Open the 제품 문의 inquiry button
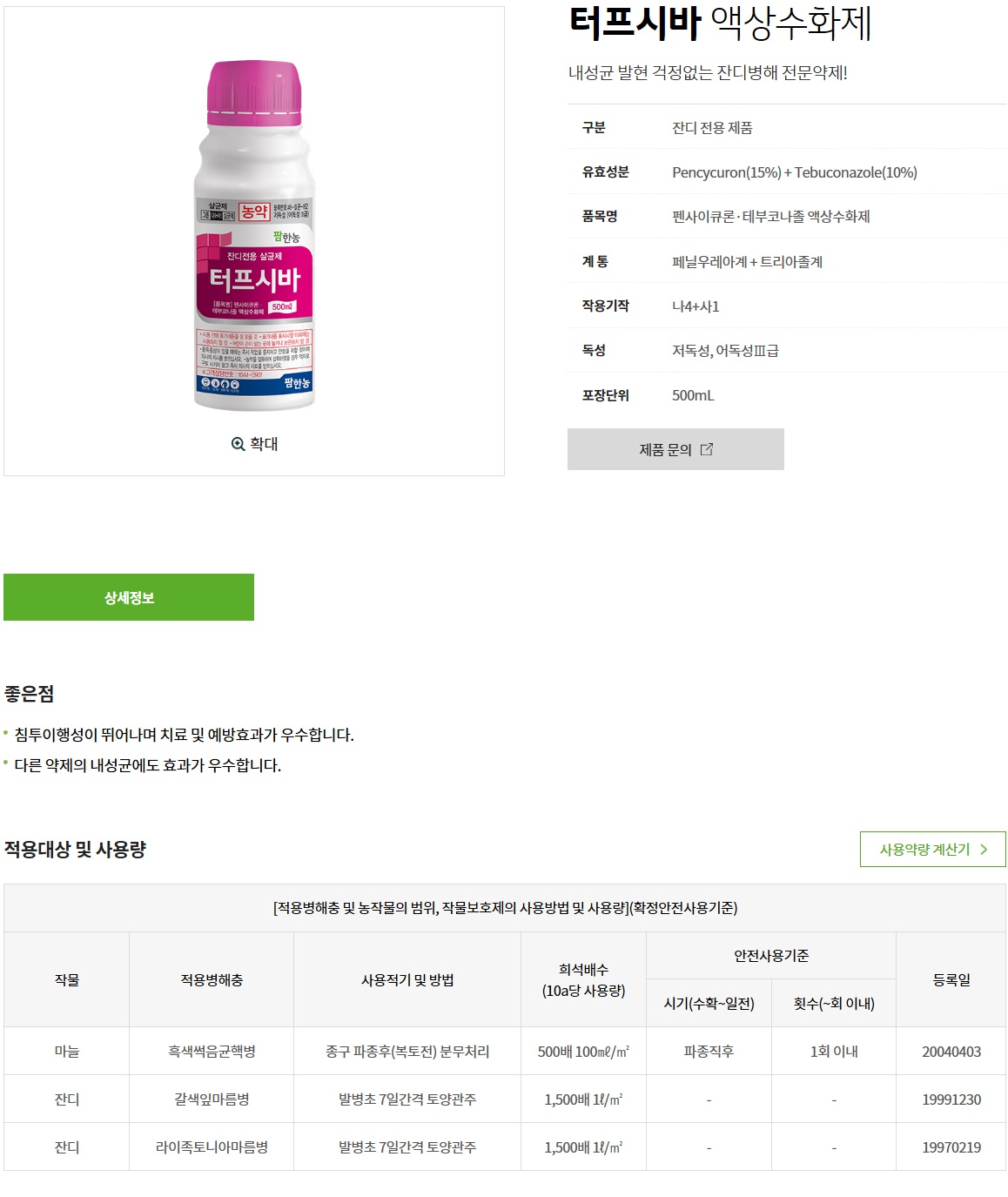1008x1197 pixels. coord(675,449)
